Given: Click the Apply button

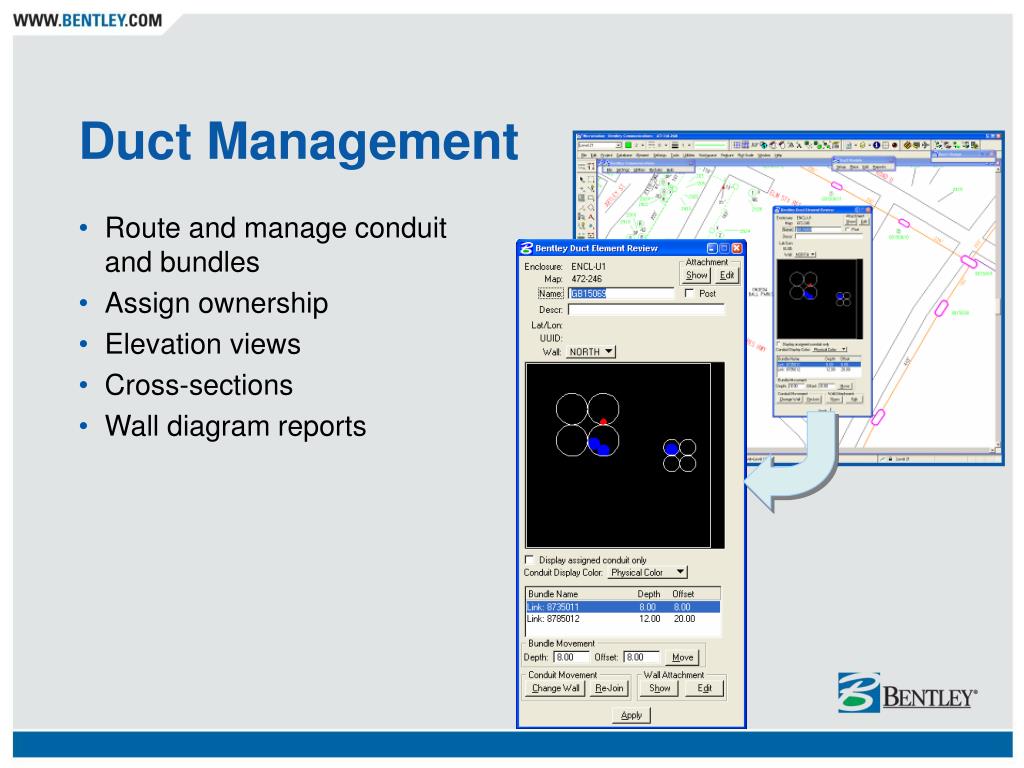Looking at the screenshot, I should click(631, 715).
